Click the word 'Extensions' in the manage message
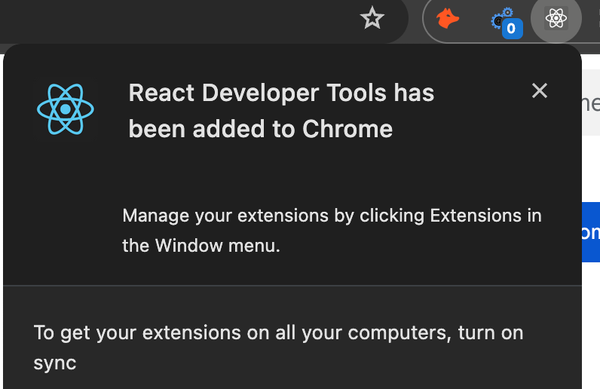Viewport: 600px width, 389px height. (475, 216)
